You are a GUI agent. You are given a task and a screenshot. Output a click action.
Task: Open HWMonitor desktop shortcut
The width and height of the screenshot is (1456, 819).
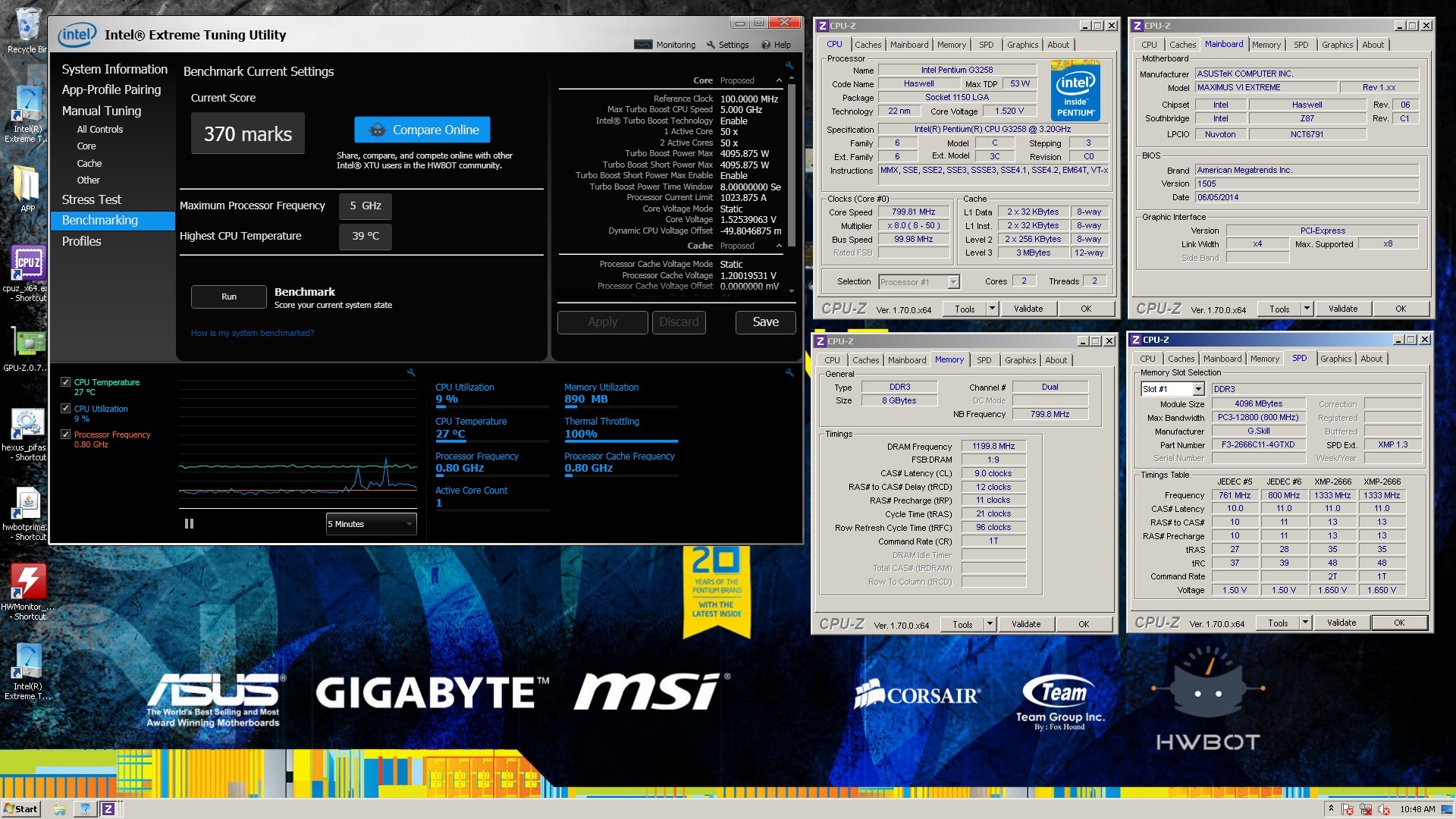(x=27, y=582)
